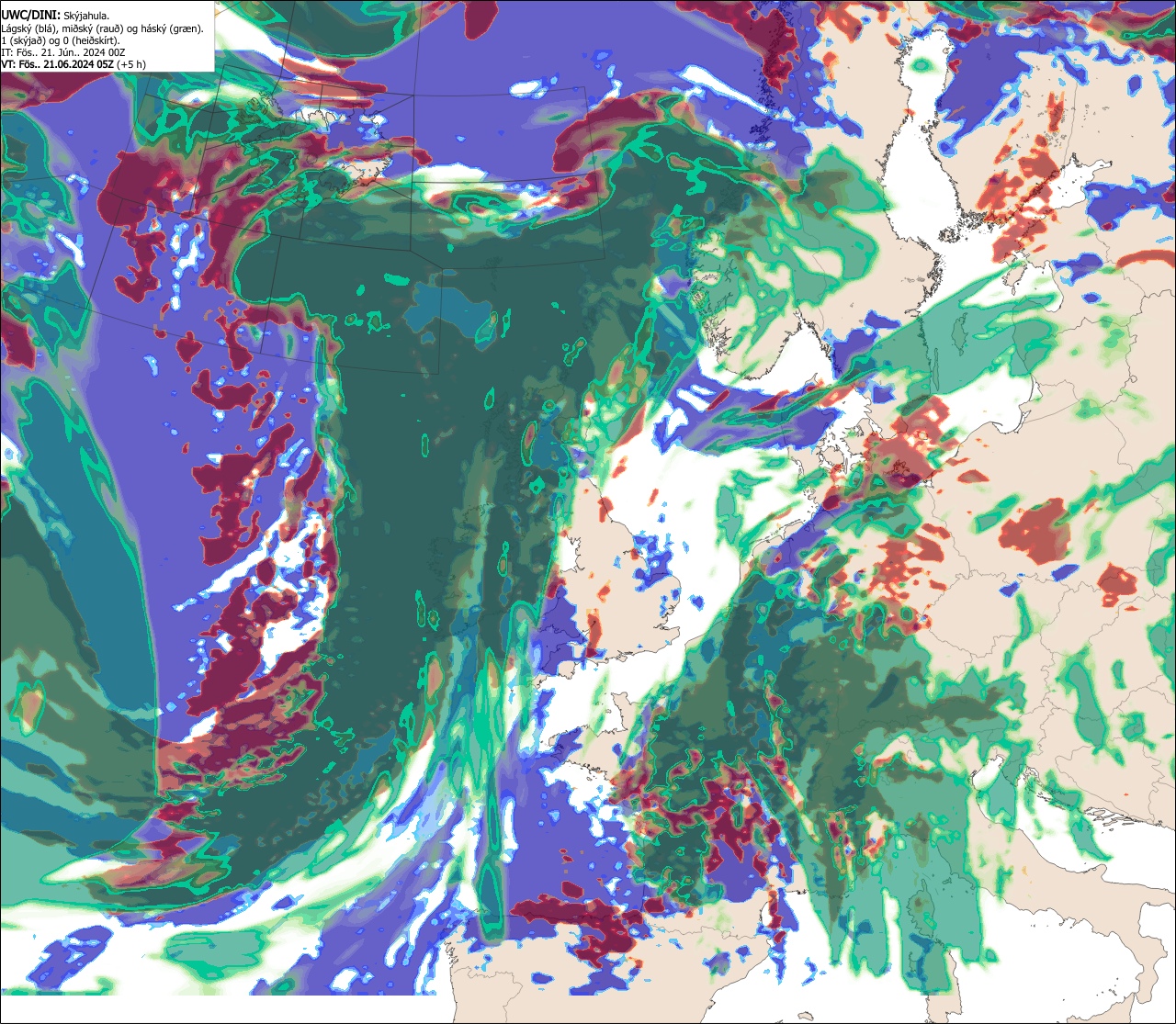Screen dimensions: 1176x1024
Task: Select the word "Skýjahula." in the legend
Action: pyautogui.click(x=86, y=17)
